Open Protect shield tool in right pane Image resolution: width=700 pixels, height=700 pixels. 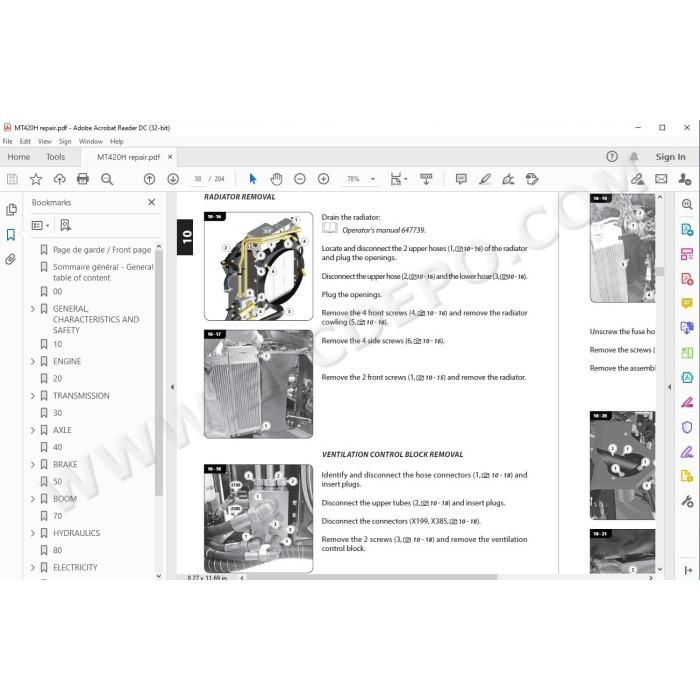pyautogui.click(x=687, y=427)
